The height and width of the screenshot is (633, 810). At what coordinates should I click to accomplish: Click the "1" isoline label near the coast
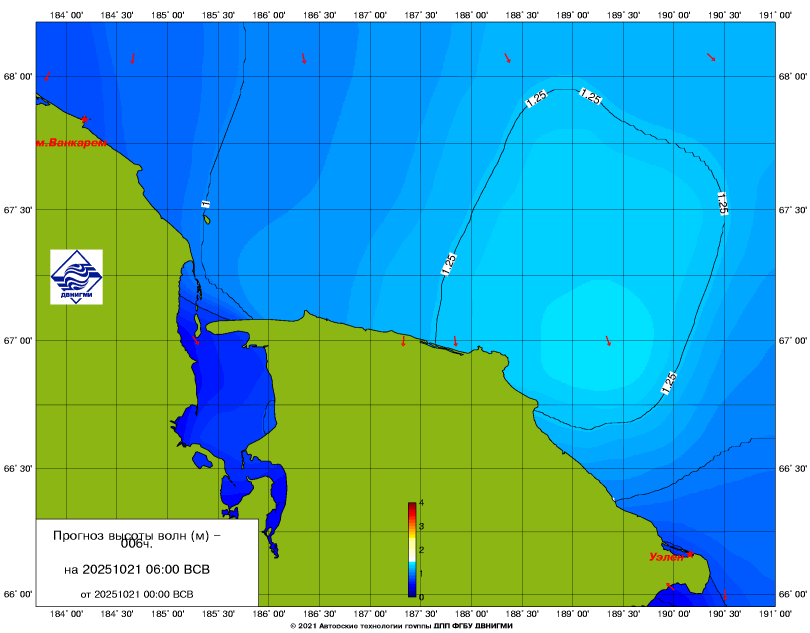tap(206, 203)
